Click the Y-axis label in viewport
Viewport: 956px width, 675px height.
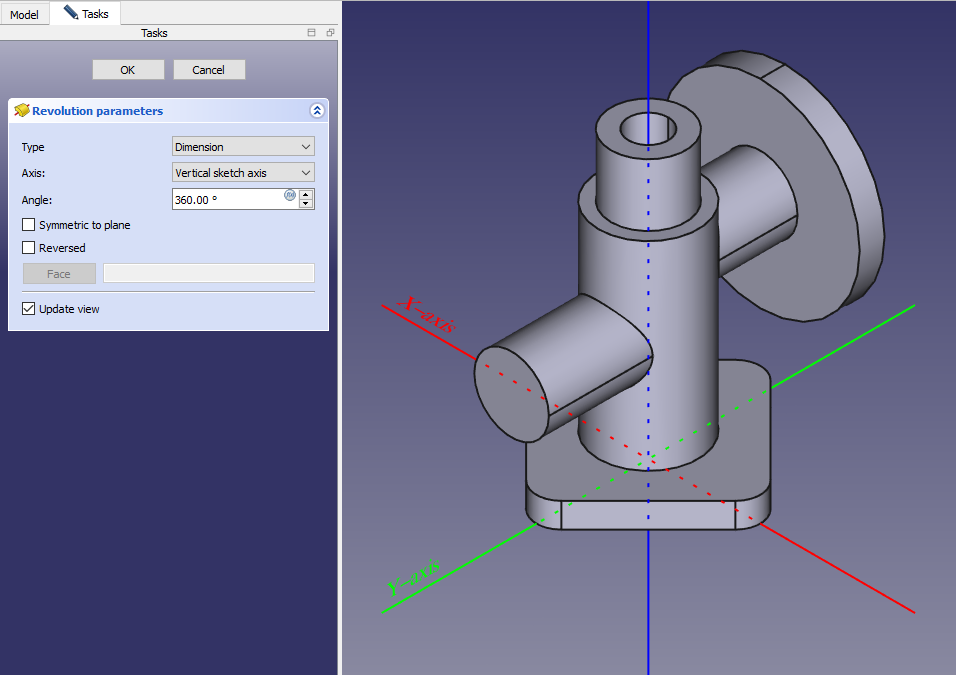[x=412, y=578]
